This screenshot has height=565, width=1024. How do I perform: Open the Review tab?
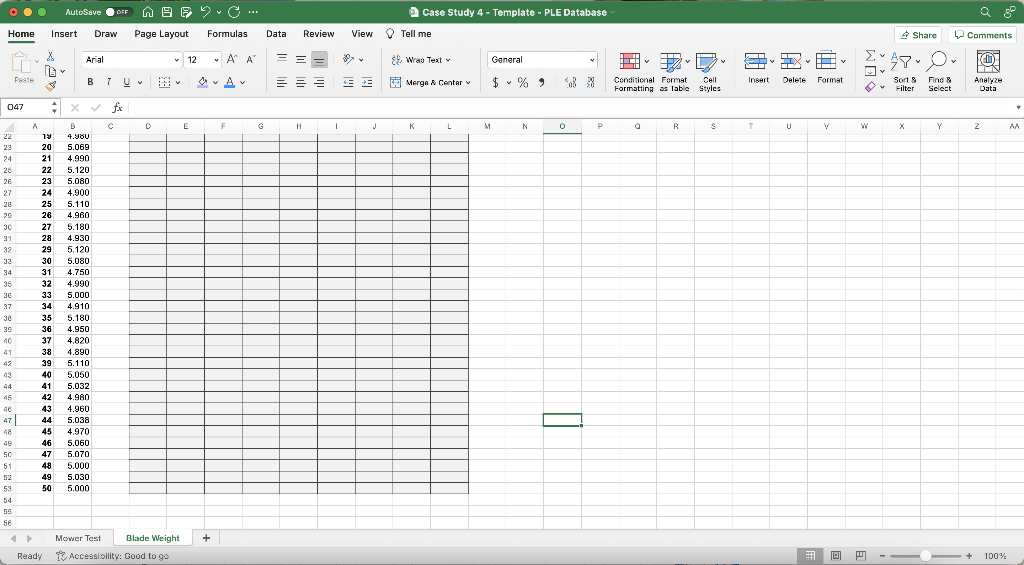[319, 34]
